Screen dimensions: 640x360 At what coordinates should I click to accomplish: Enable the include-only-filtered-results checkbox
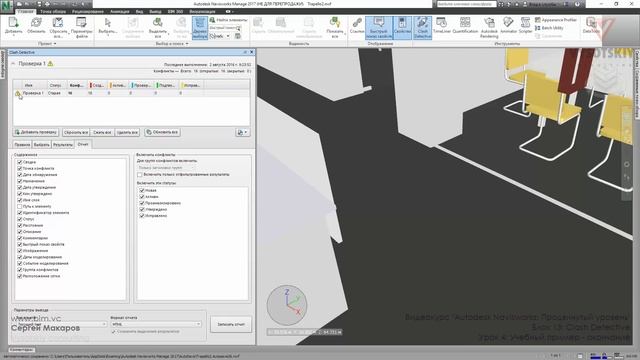tap(140, 174)
